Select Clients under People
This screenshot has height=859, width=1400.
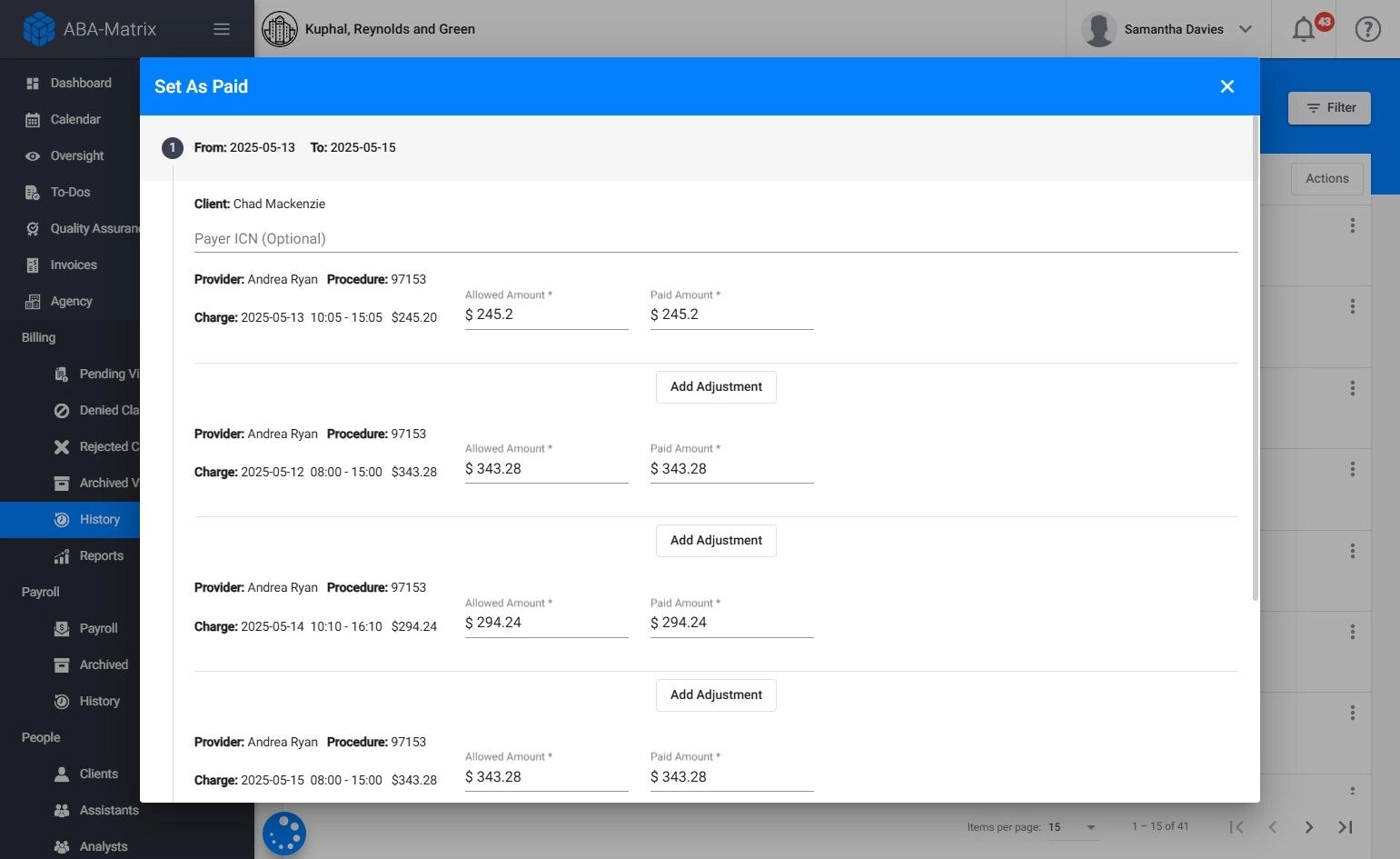pos(99,774)
